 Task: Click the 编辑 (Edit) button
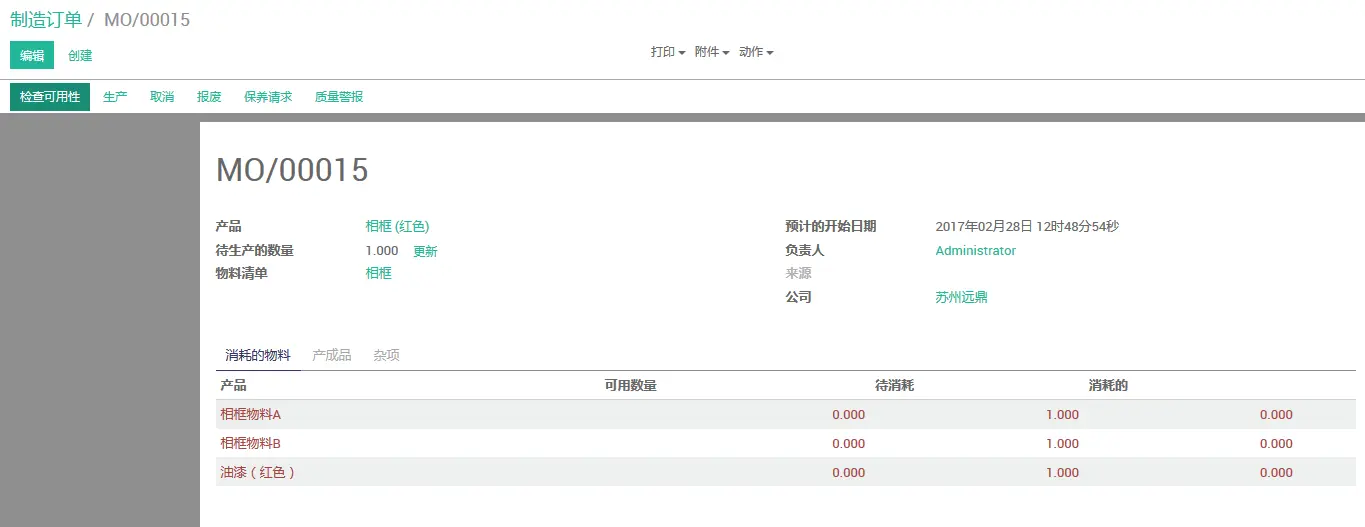(x=32, y=55)
